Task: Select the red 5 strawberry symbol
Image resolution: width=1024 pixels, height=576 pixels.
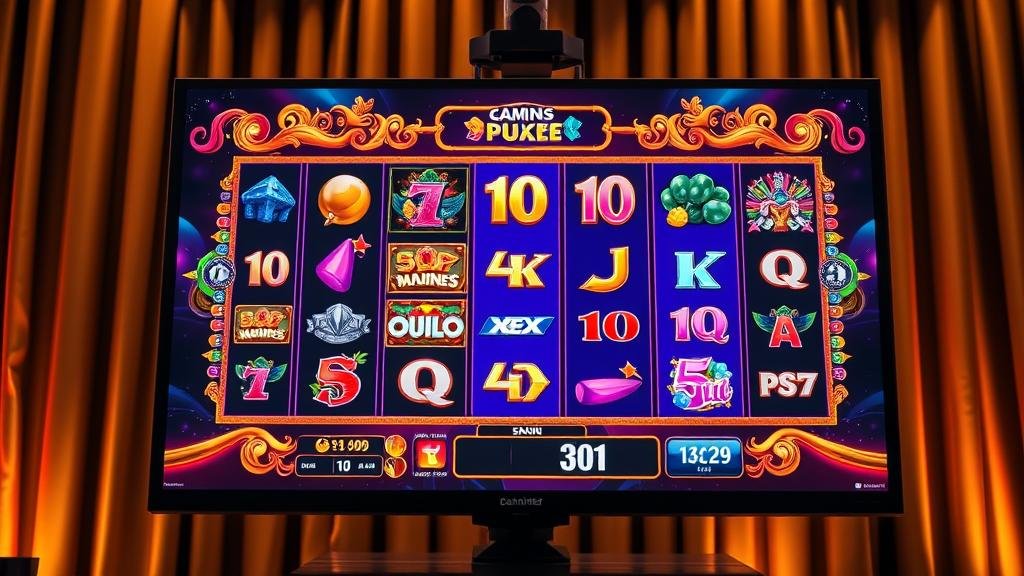Action: click(x=338, y=379)
